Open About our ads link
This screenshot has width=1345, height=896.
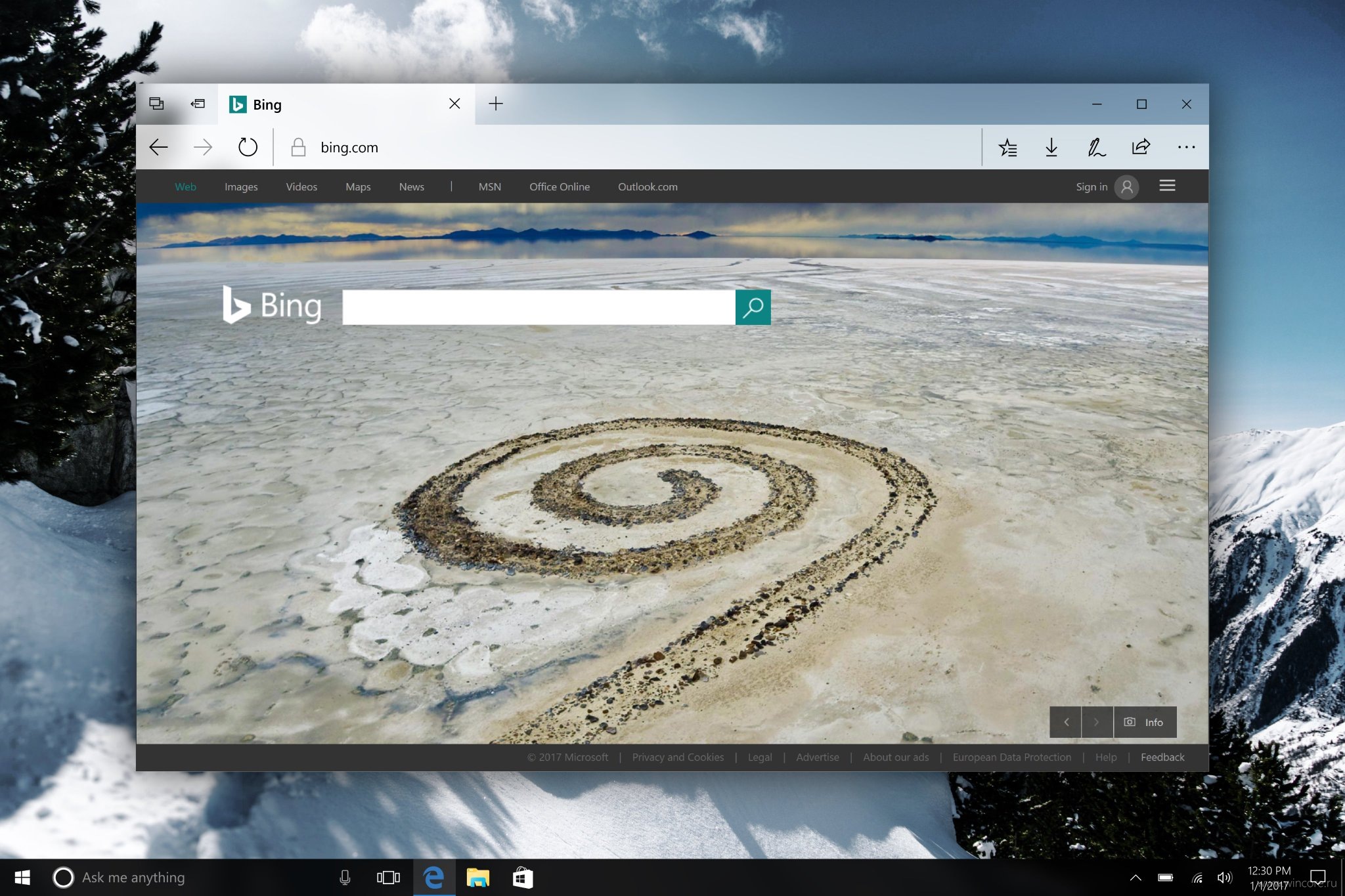(x=896, y=757)
